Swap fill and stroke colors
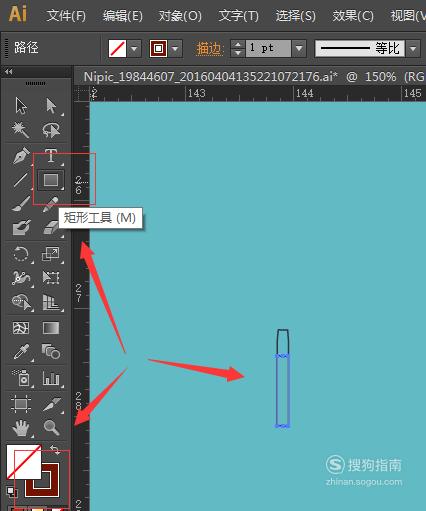This screenshot has height=511, width=426. [55, 450]
